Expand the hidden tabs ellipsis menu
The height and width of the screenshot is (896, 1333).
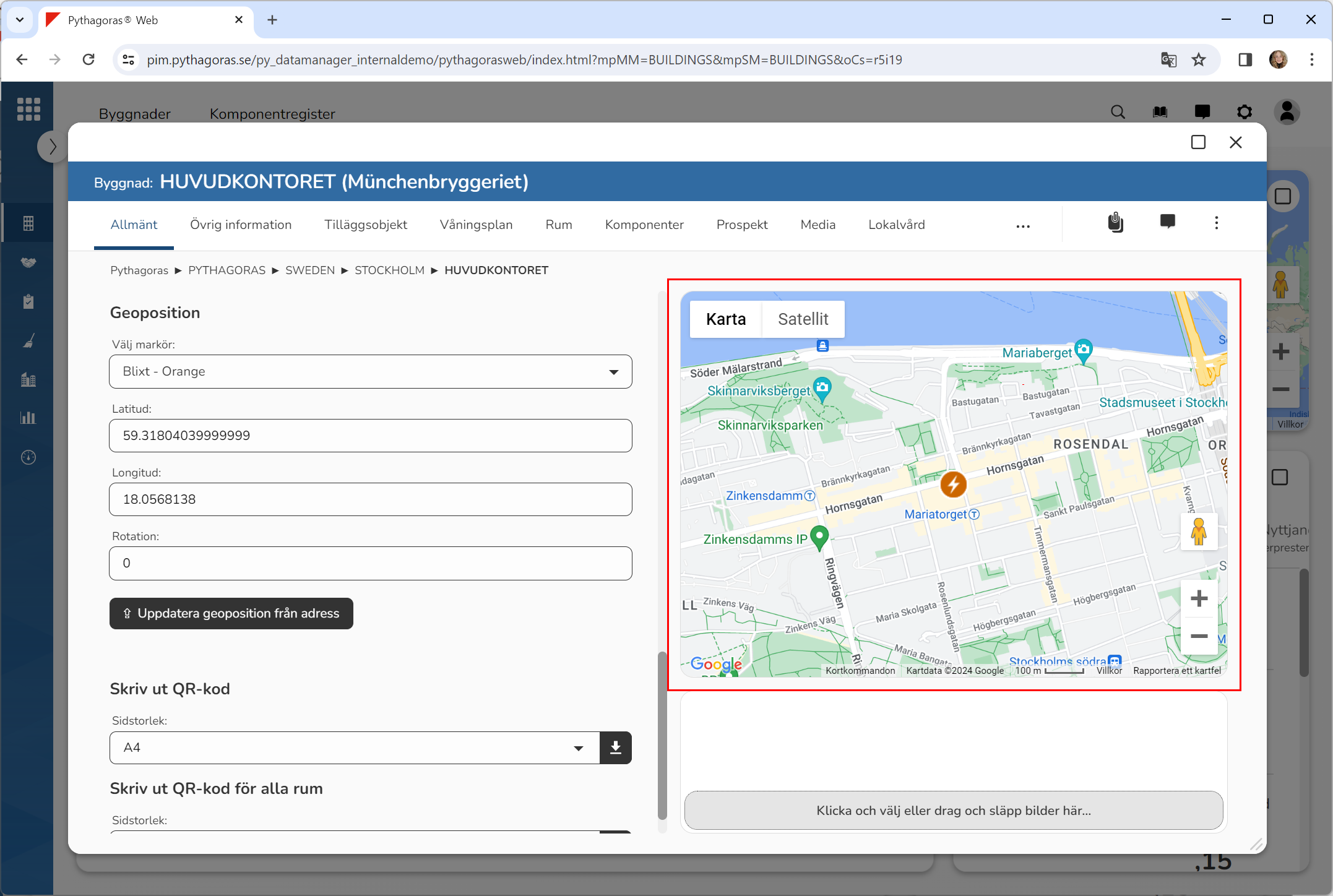[1023, 226]
